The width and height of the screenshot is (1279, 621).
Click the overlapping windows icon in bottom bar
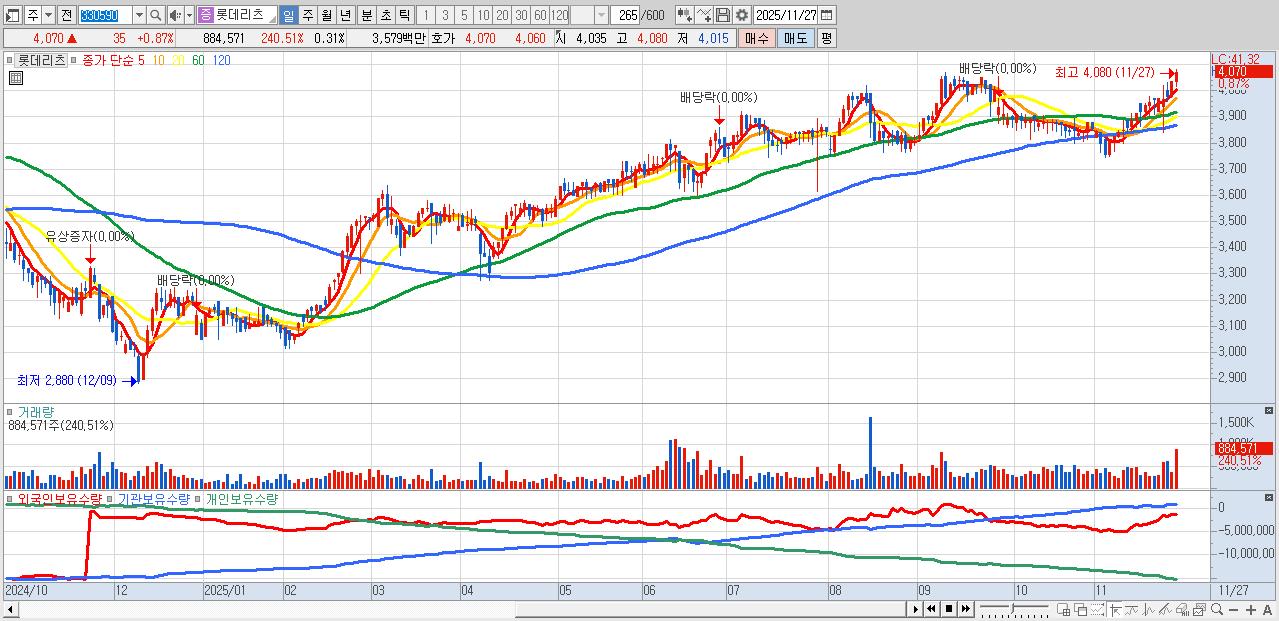(x=1080, y=609)
